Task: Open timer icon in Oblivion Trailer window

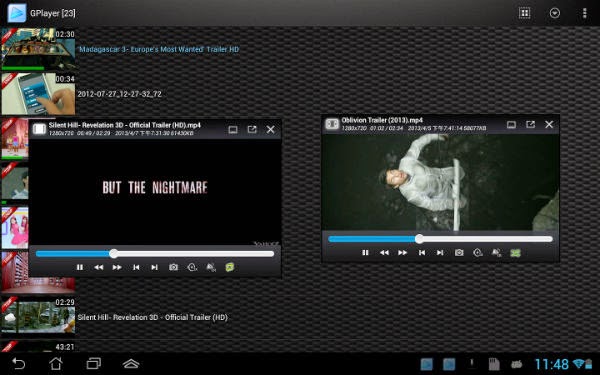Action: pyautogui.click(x=478, y=253)
